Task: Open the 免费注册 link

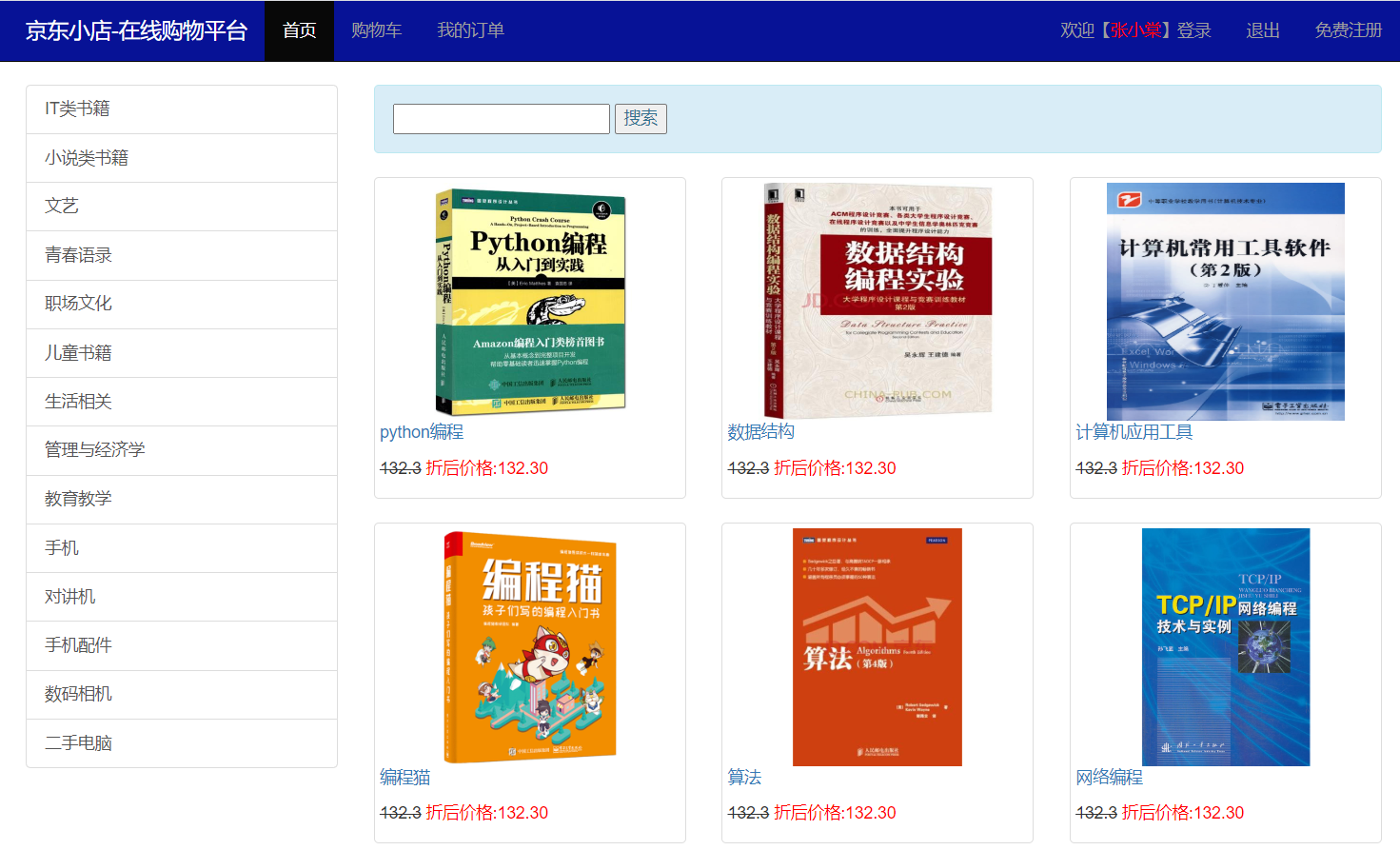Action: point(1348,30)
